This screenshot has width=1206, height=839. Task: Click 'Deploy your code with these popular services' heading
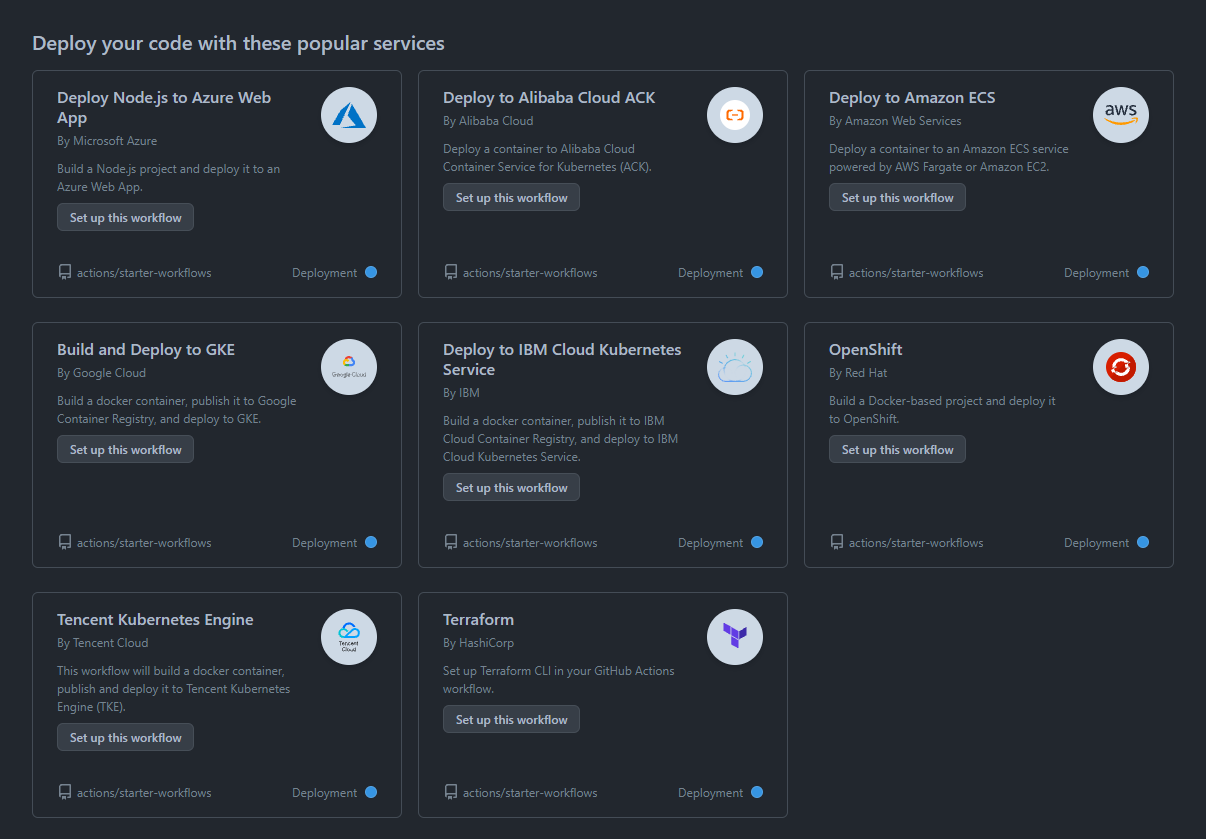click(238, 44)
